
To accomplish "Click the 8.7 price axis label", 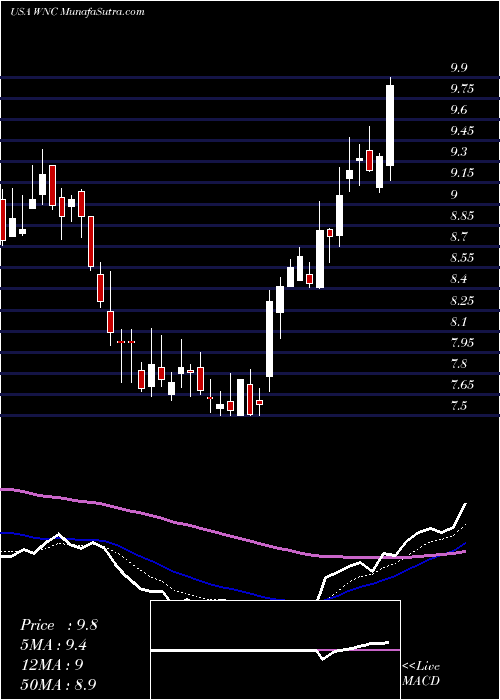I will (x=459, y=237).
